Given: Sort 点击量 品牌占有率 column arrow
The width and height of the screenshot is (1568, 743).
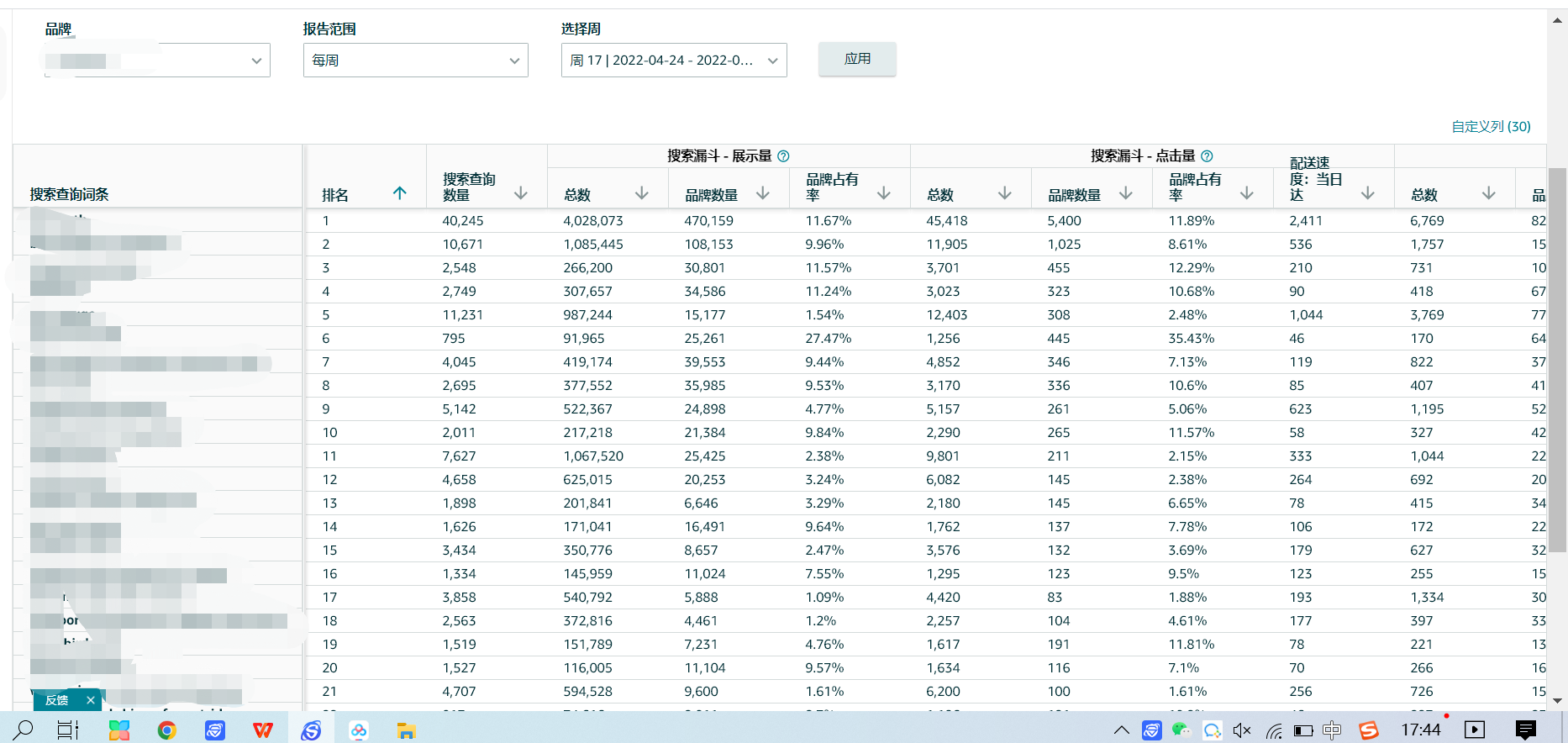Looking at the screenshot, I should click(1247, 193).
